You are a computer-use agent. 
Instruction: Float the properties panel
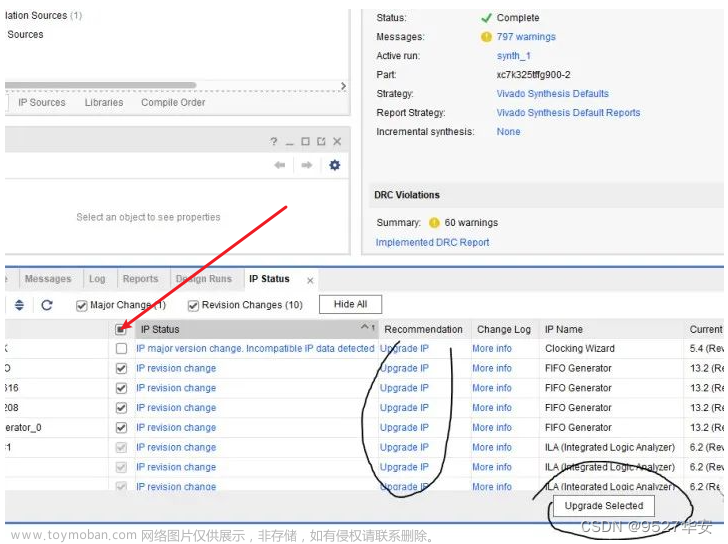(x=321, y=141)
